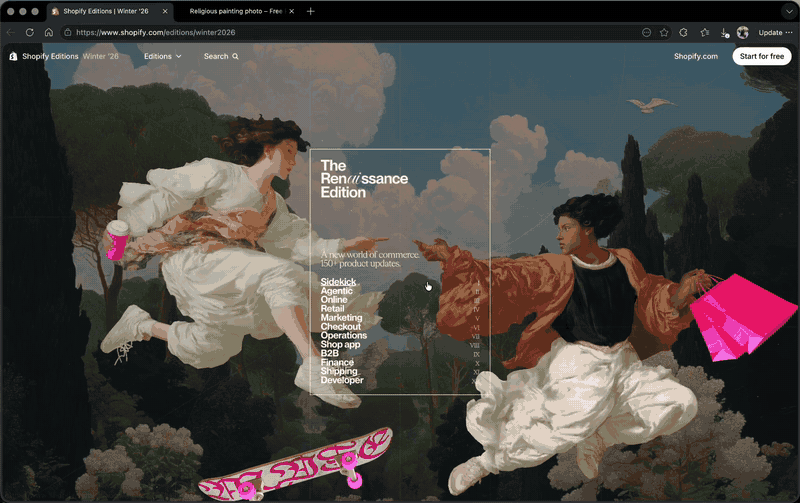
Task: Navigate to the Developer section
Action: pyautogui.click(x=342, y=380)
